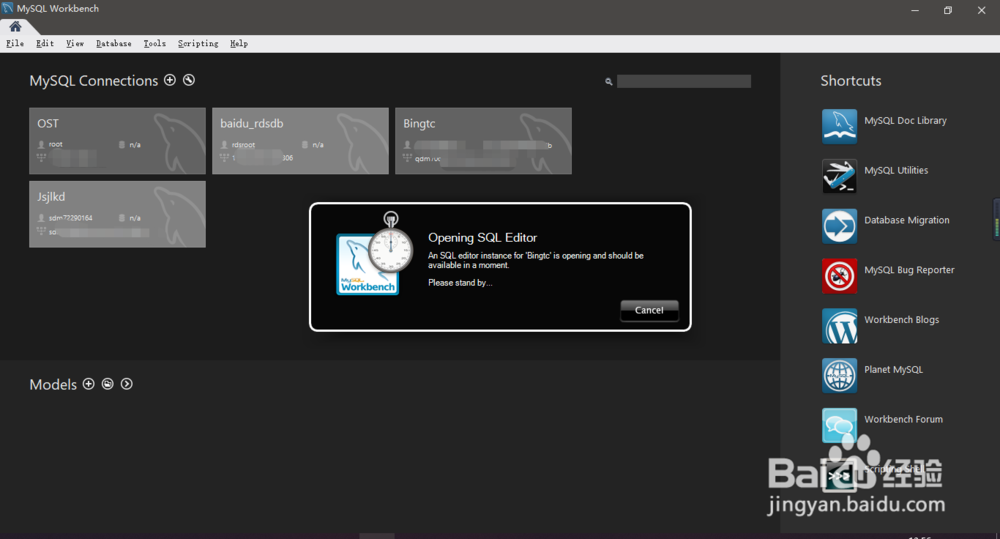Click the MySQL Doc Library label
This screenshot has width=1000, height=539.
pos(905,121)
